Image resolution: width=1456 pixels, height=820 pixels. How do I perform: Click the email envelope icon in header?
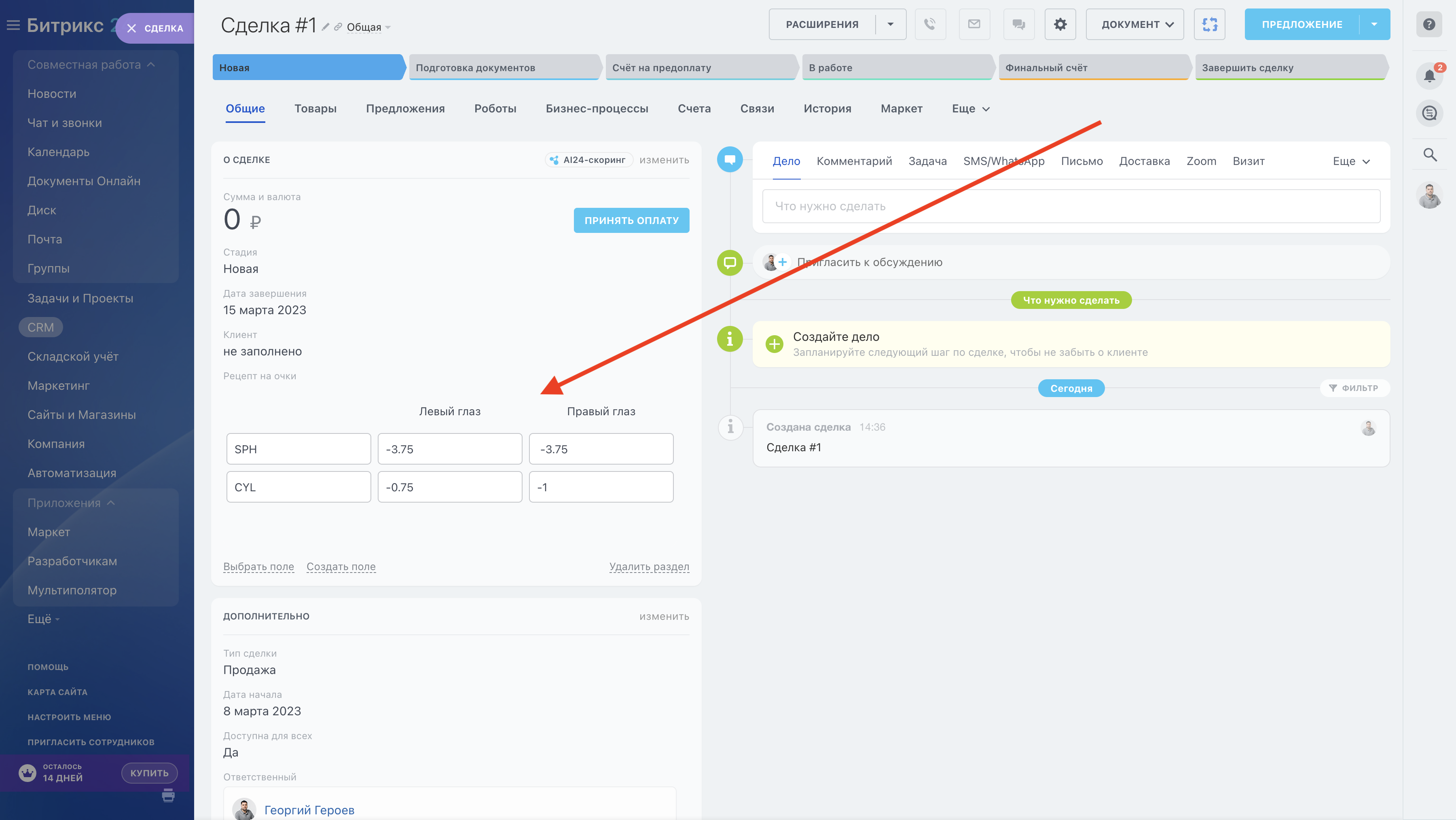[x=974, y=24]
